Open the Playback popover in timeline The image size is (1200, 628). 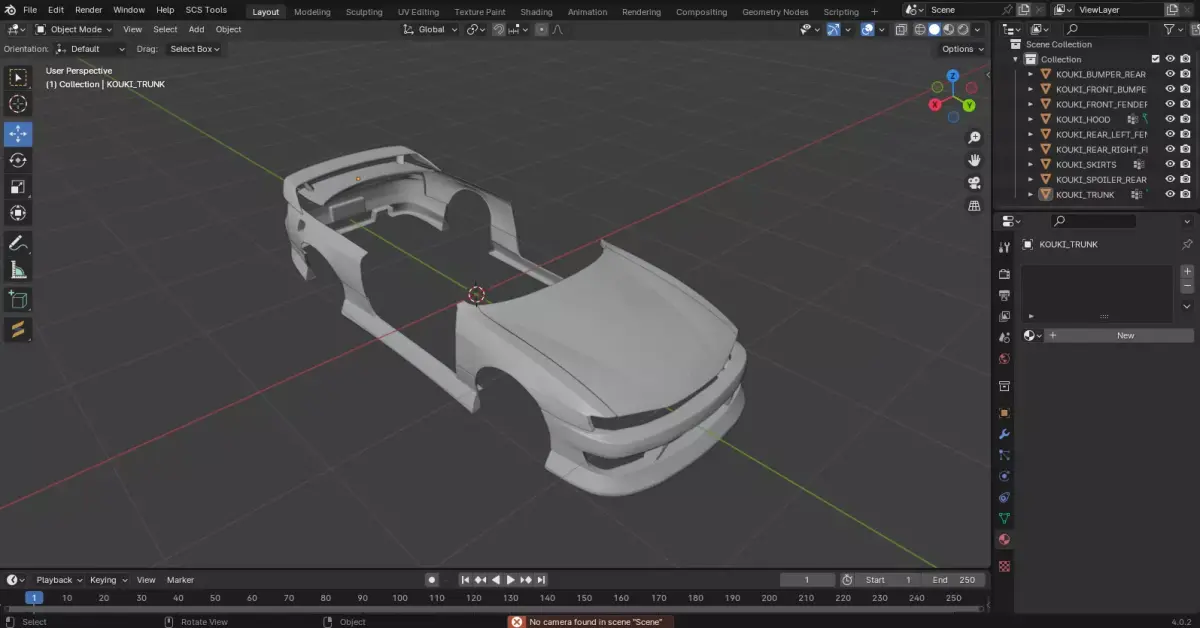tap(59, 580)
